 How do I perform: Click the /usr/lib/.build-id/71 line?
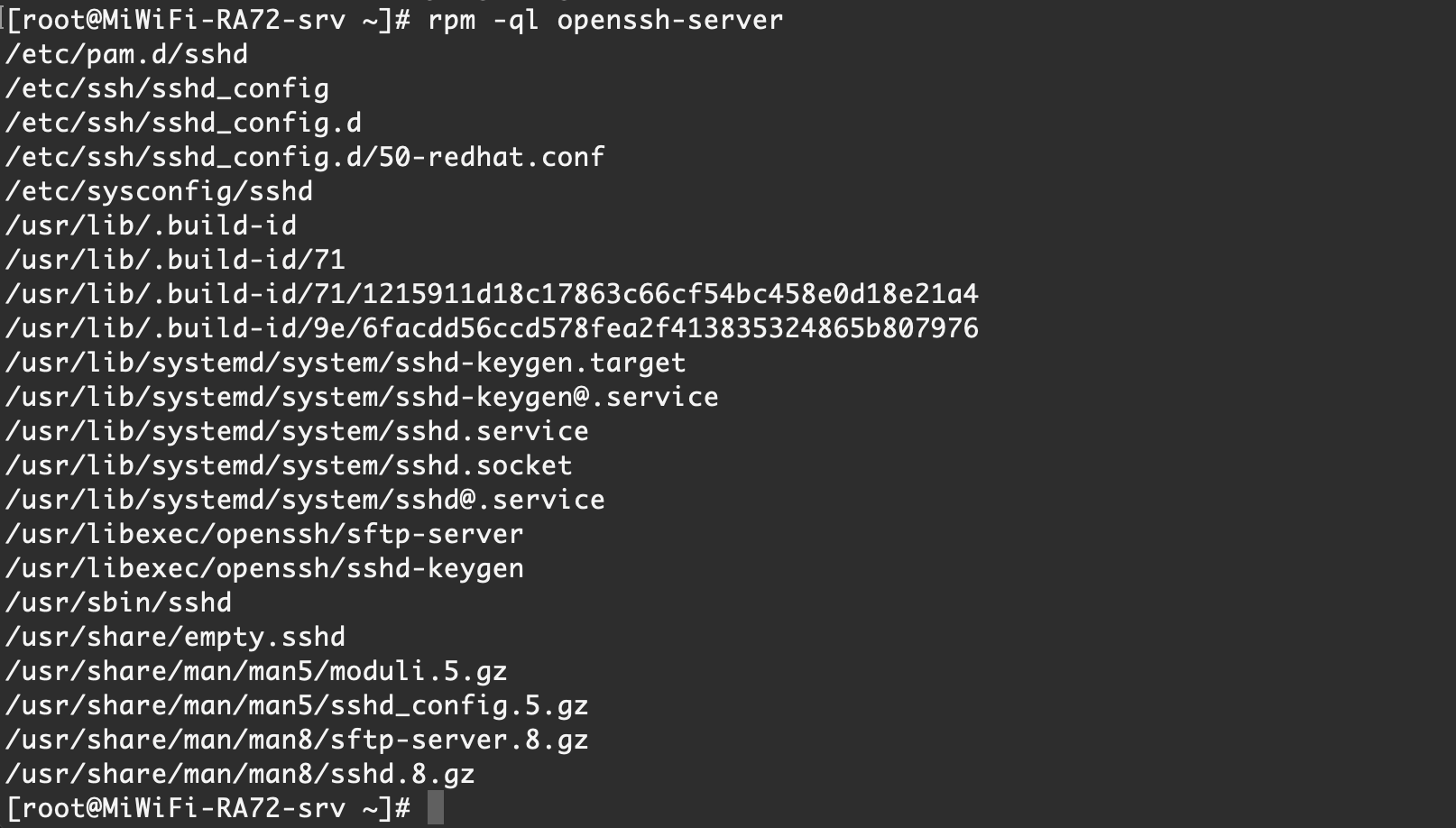click(175, 260)
